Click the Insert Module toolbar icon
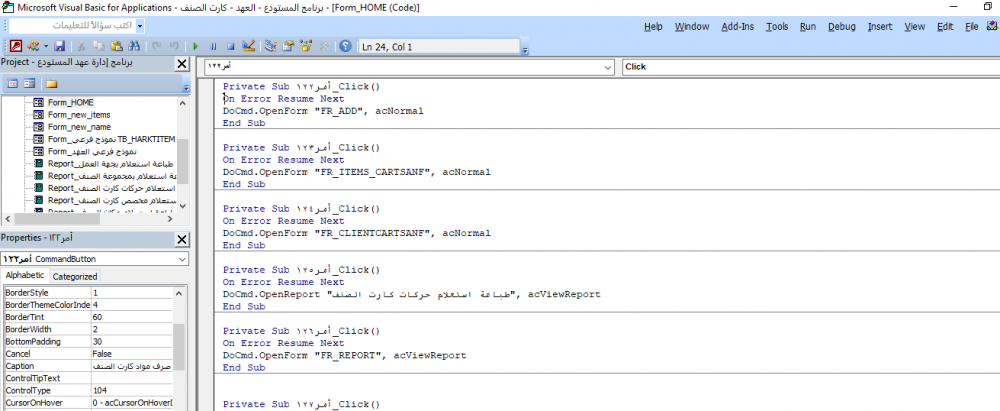Viewport: 1000px width, 411px height. pos(32,46)
